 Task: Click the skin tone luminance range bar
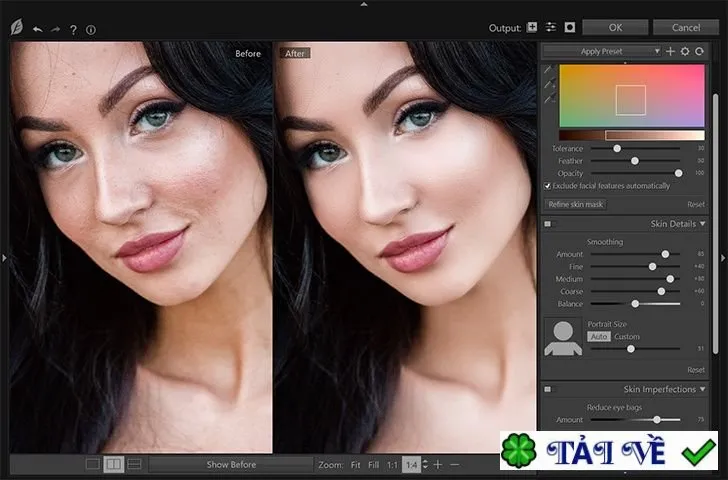pyautogui.click(x=632, y=135)
